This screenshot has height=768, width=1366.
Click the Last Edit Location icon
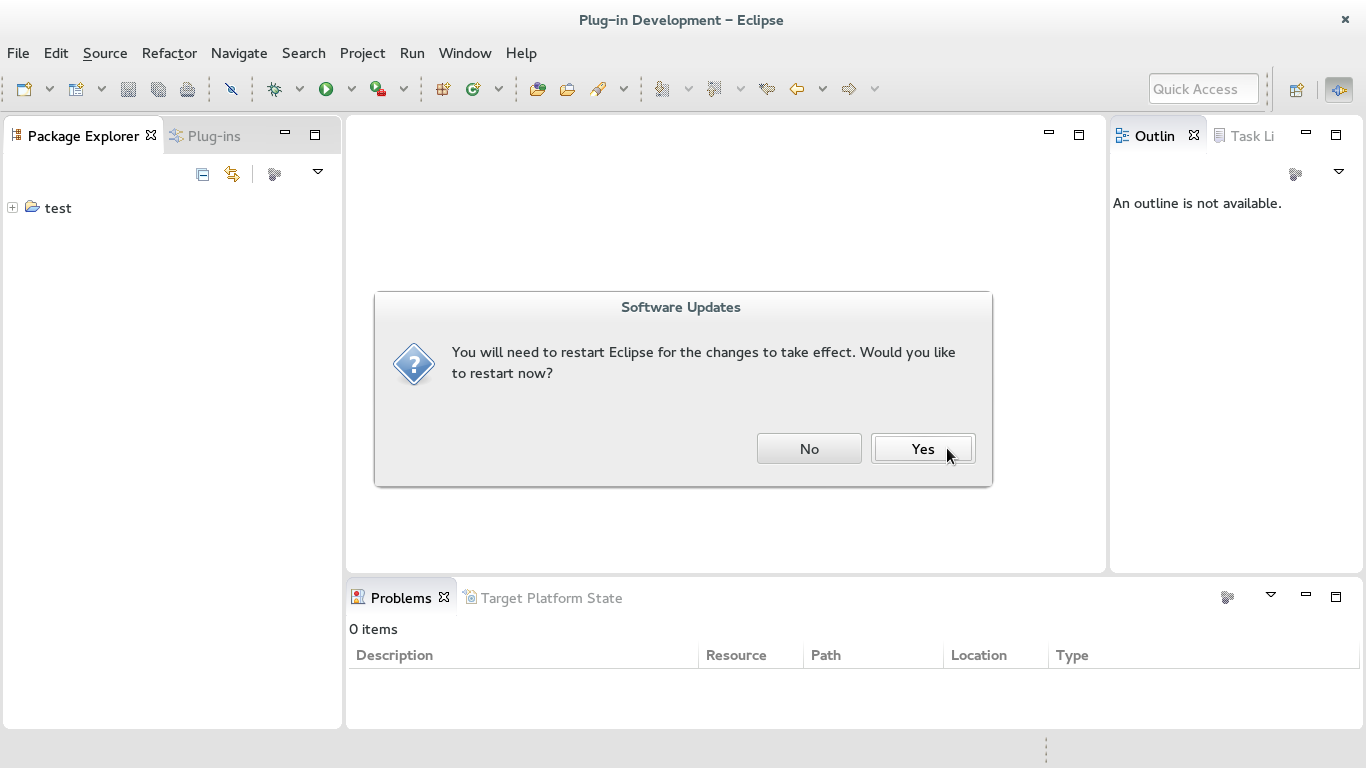pyautogui.click(x=767, y=89)
